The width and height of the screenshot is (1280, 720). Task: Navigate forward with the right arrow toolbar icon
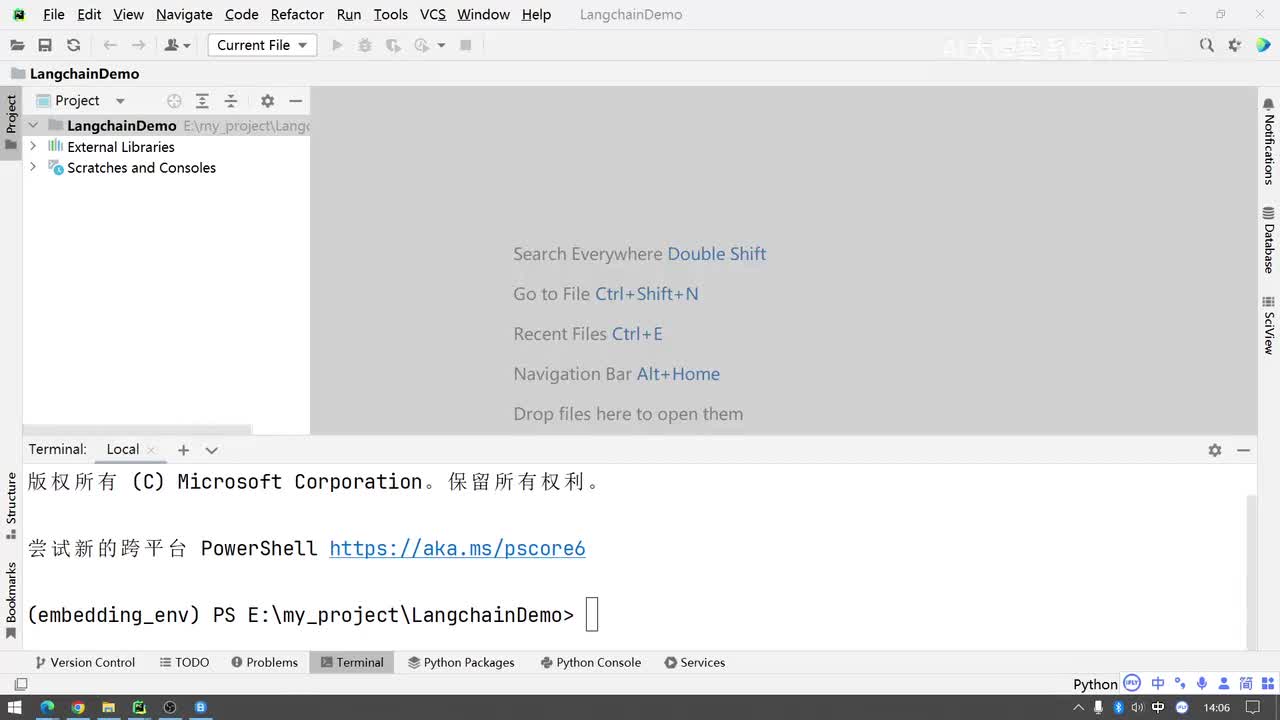click(139, 45)
